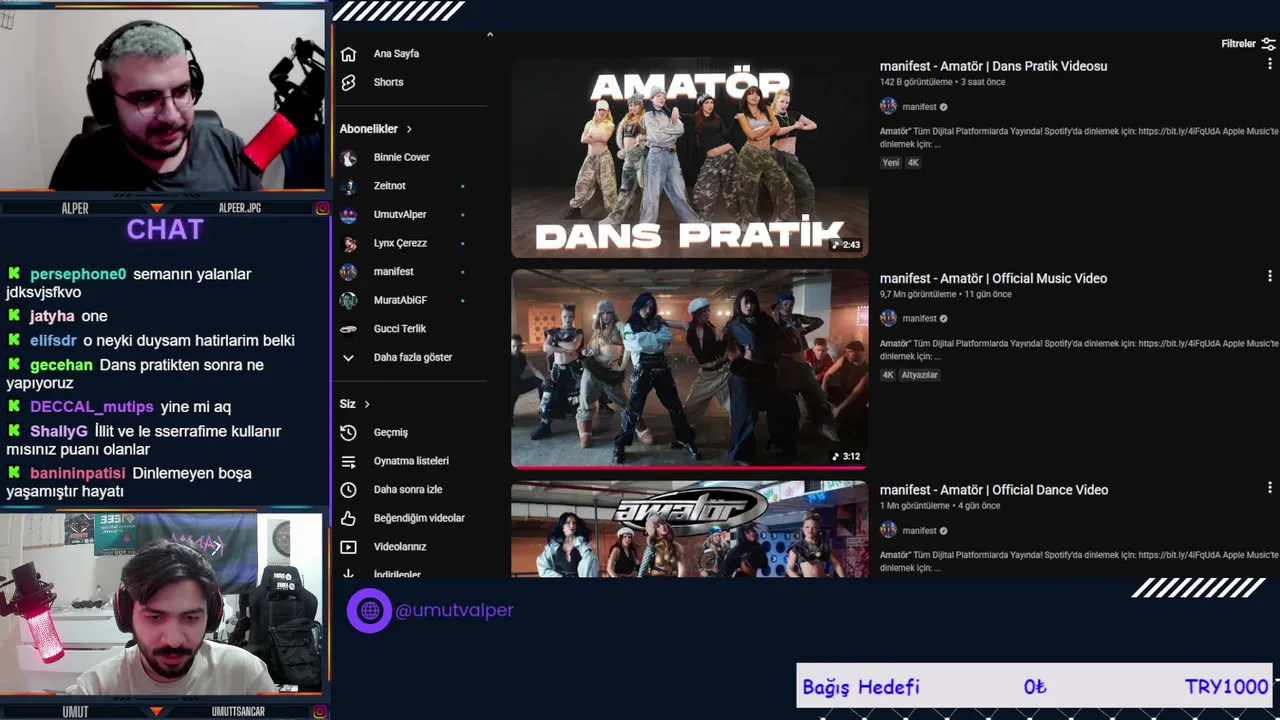Open title manifest - Amatör Official Music Video
Image resolution: width=1280 pixels, height=720 pixels.
point(993,278)
